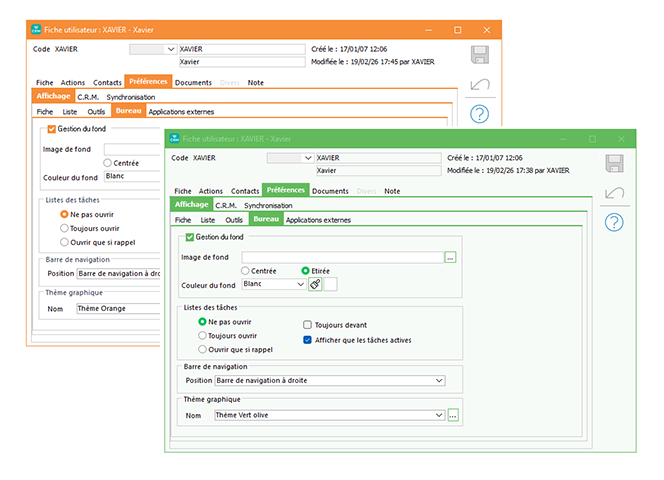Open Couleur du fond Blanc in orange window
The image size is (664, 480).
point(132,176)
